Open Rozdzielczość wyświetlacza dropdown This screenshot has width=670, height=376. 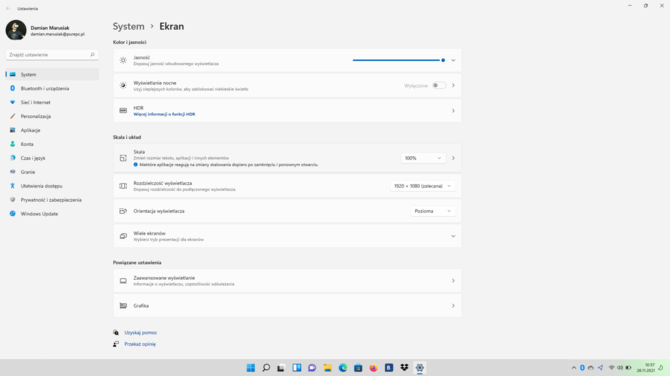pos(423,186)
